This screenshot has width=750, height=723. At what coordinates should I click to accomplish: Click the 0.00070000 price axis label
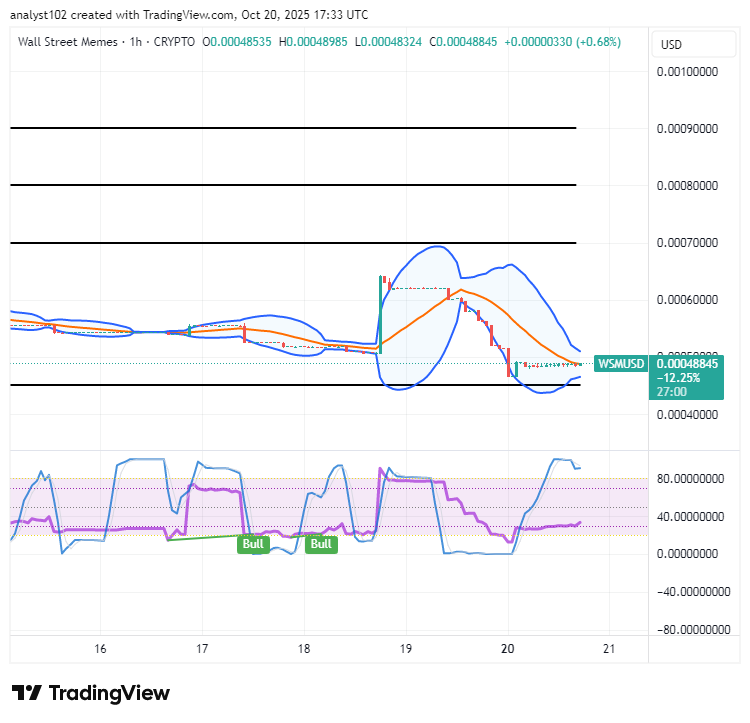[x=687, y=242]
